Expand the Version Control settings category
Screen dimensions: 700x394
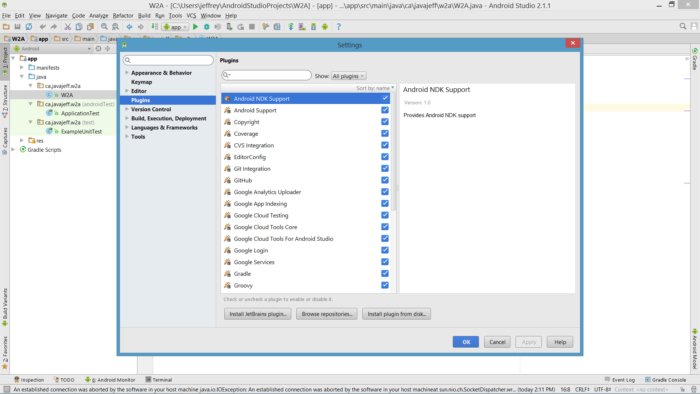tap(127, 109)
